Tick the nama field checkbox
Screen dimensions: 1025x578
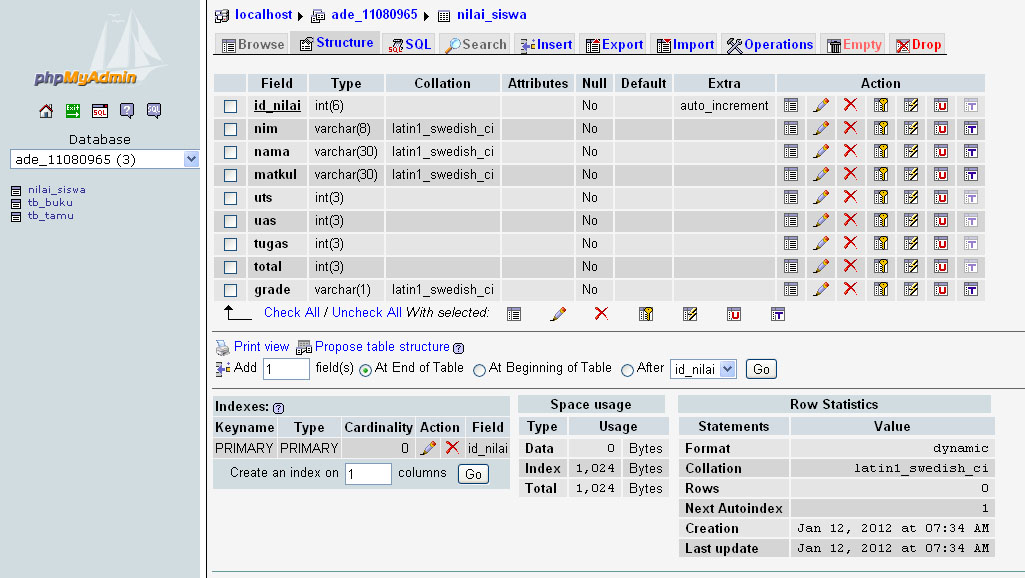click(230, 152)
